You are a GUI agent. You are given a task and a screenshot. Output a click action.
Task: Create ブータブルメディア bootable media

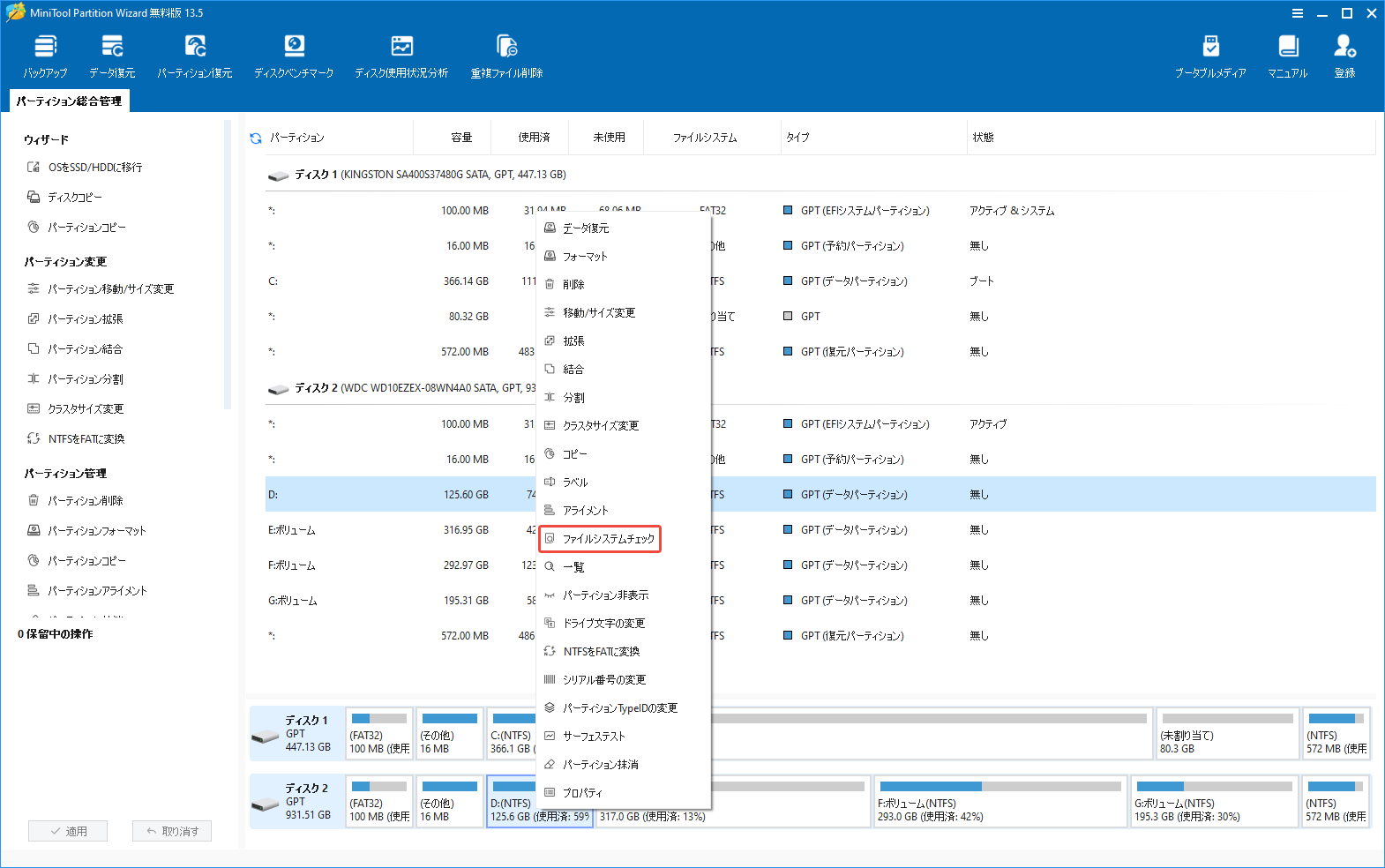click(1210, 56)
